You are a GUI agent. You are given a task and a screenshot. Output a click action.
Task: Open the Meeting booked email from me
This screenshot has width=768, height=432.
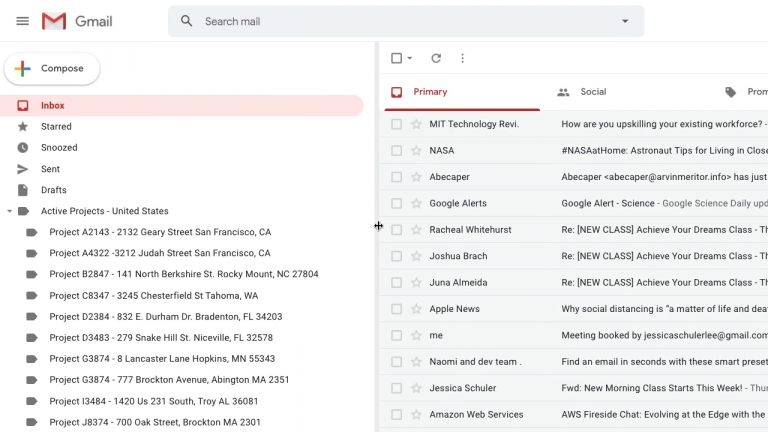[664, 336]
